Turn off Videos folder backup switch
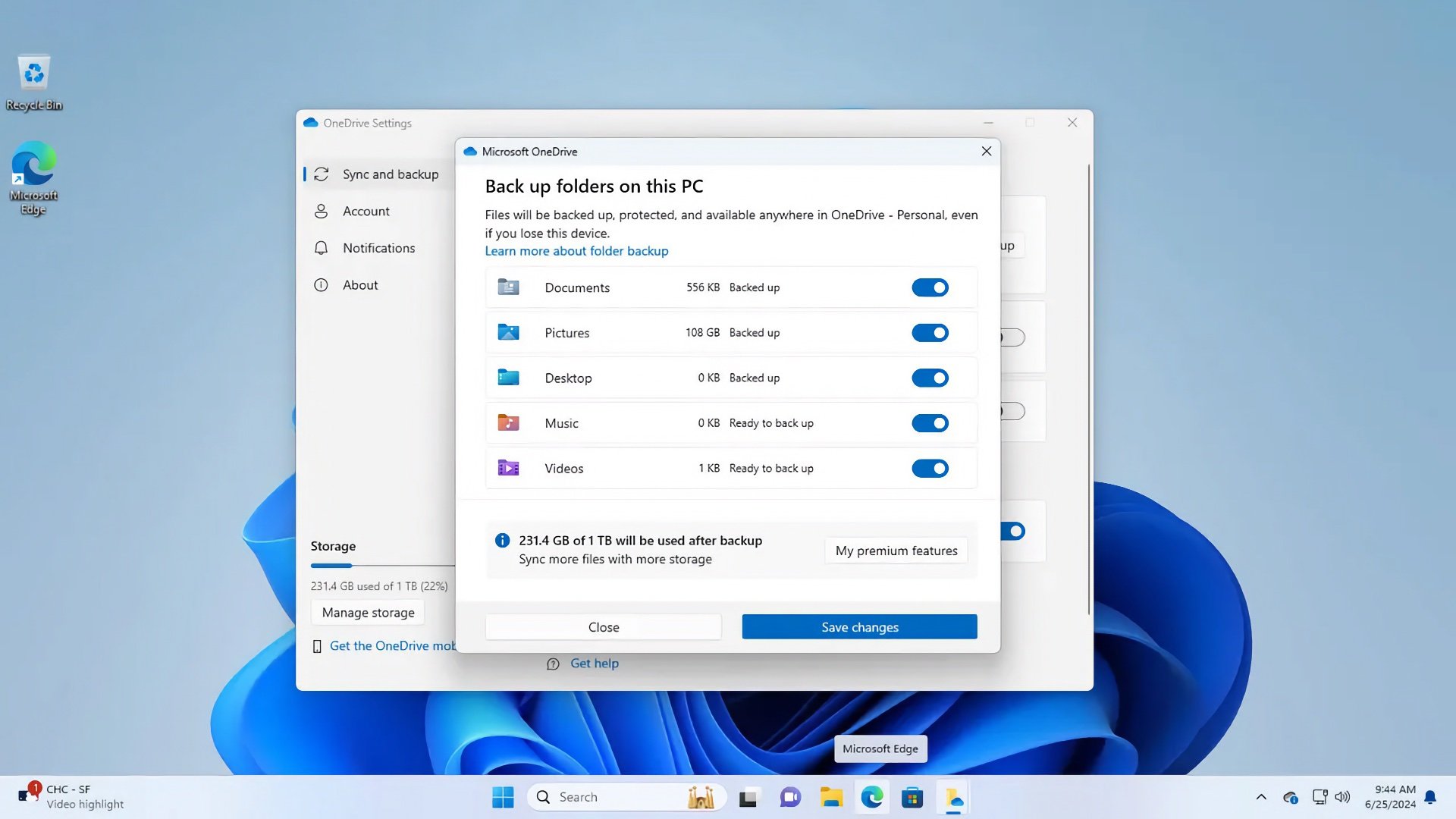This screenshot has width=1456, height=819. coord(930,469)
